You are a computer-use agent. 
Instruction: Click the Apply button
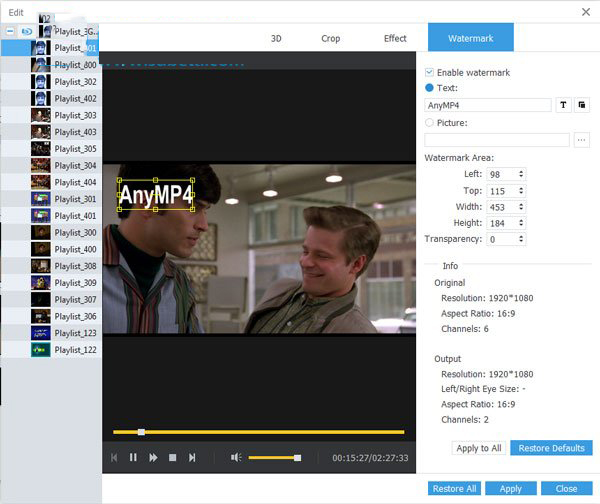pos(510,489)
